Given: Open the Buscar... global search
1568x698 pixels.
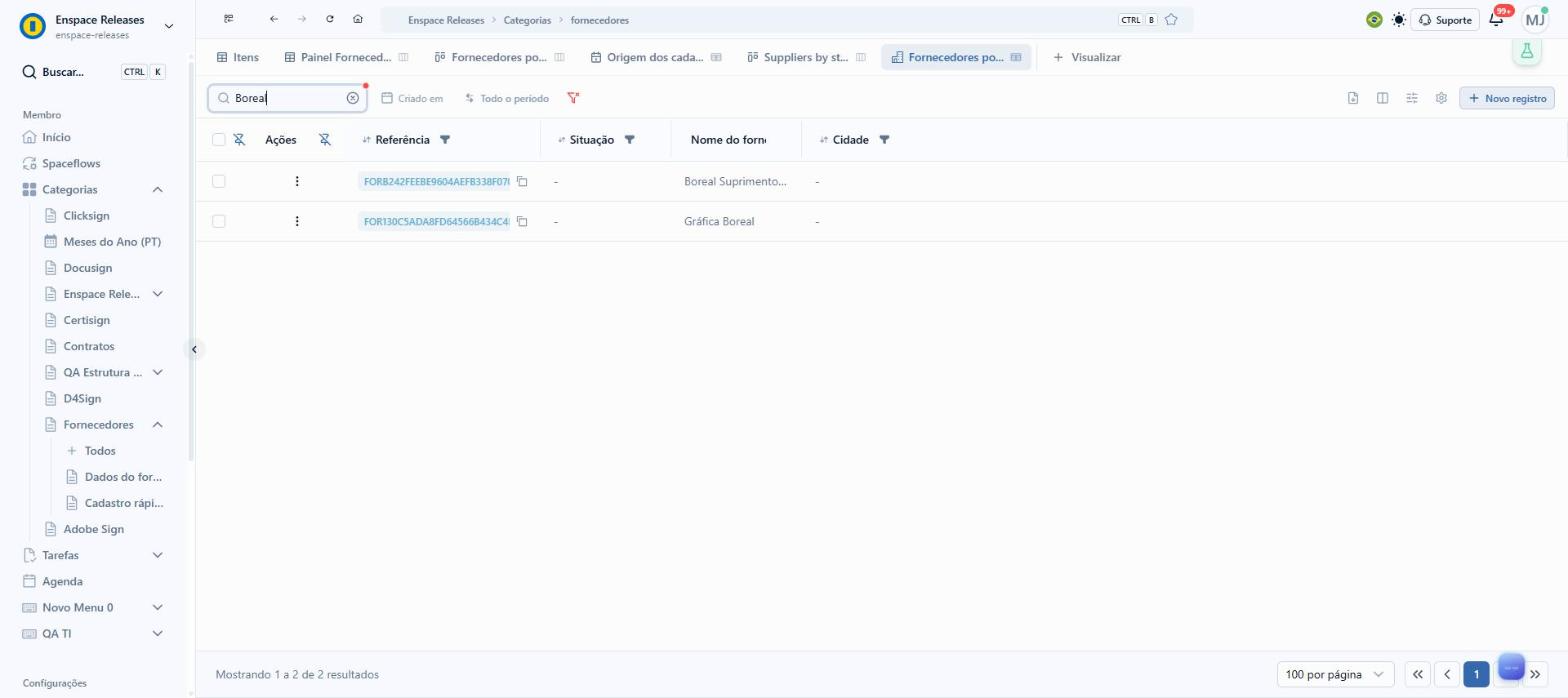Looking at the screenshot, I should point(94,72).
